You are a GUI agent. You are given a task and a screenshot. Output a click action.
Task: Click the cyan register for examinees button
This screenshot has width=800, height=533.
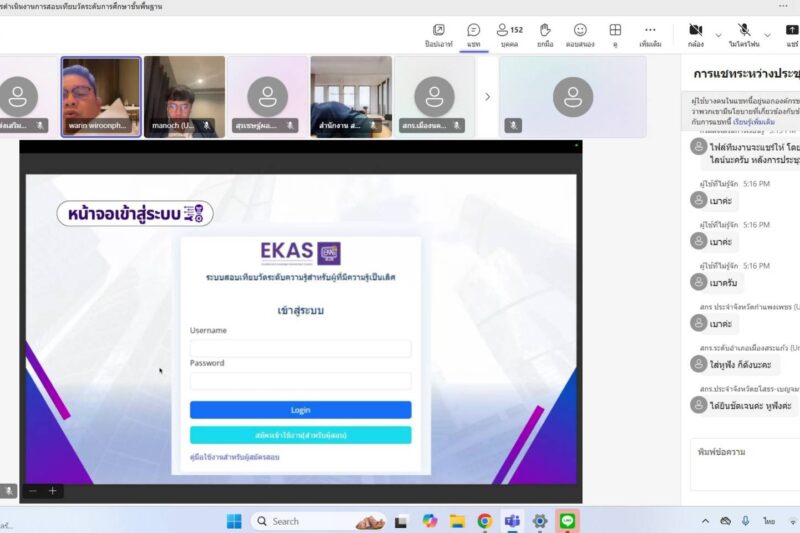[301, 435]
